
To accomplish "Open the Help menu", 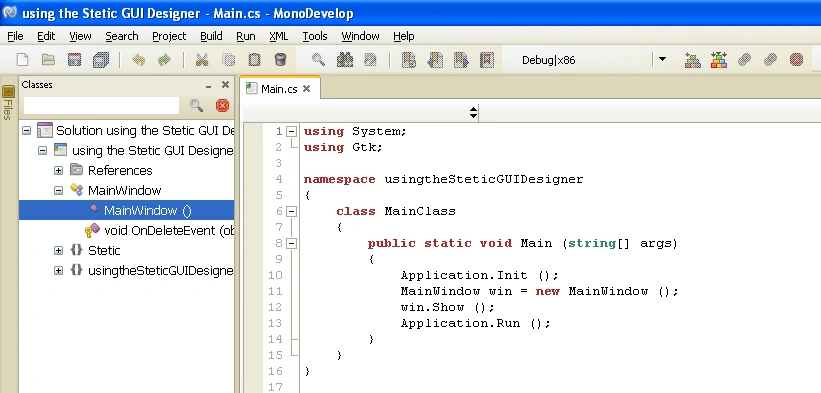I will click(x=404, y=36).
